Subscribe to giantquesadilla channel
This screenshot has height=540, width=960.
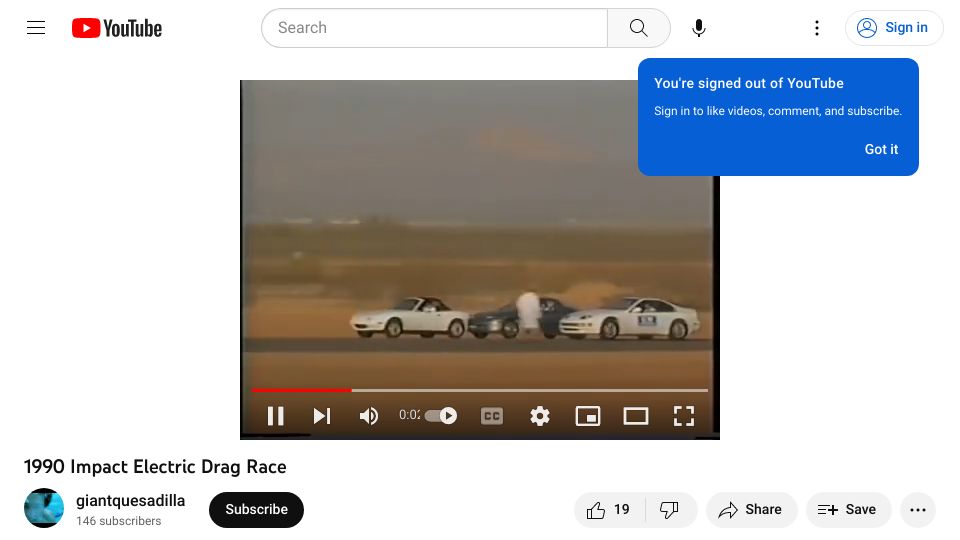257,509
